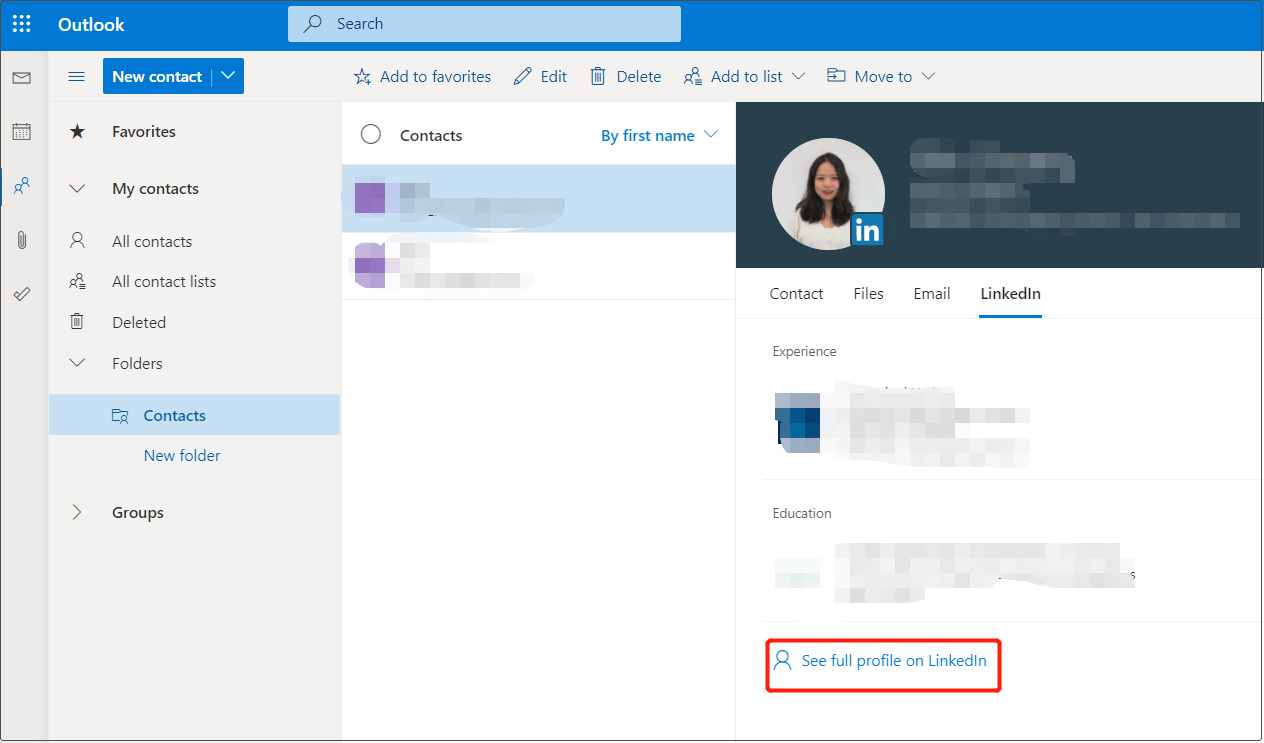Click the Favorites star icon in the sidebar
This screenshot has height=743, width=1264.
77,131
